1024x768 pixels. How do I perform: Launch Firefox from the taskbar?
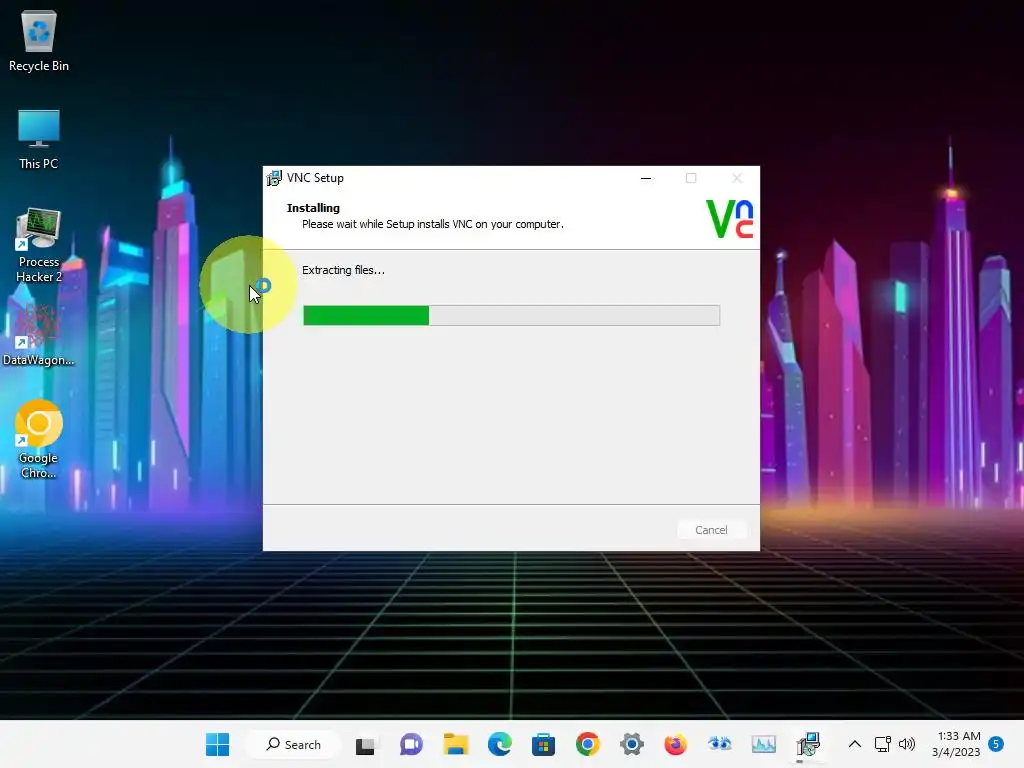pos(675,744)
